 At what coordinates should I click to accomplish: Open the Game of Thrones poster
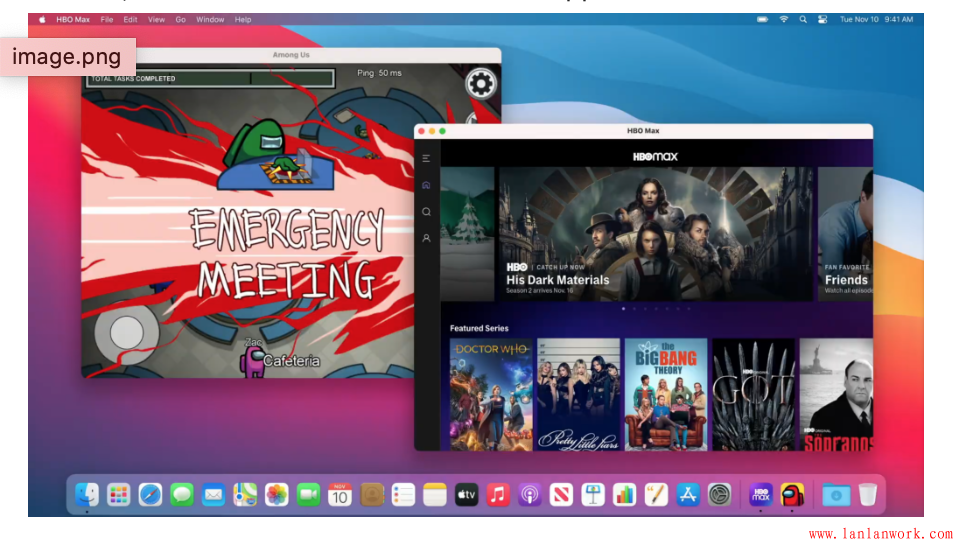[752, 394]
